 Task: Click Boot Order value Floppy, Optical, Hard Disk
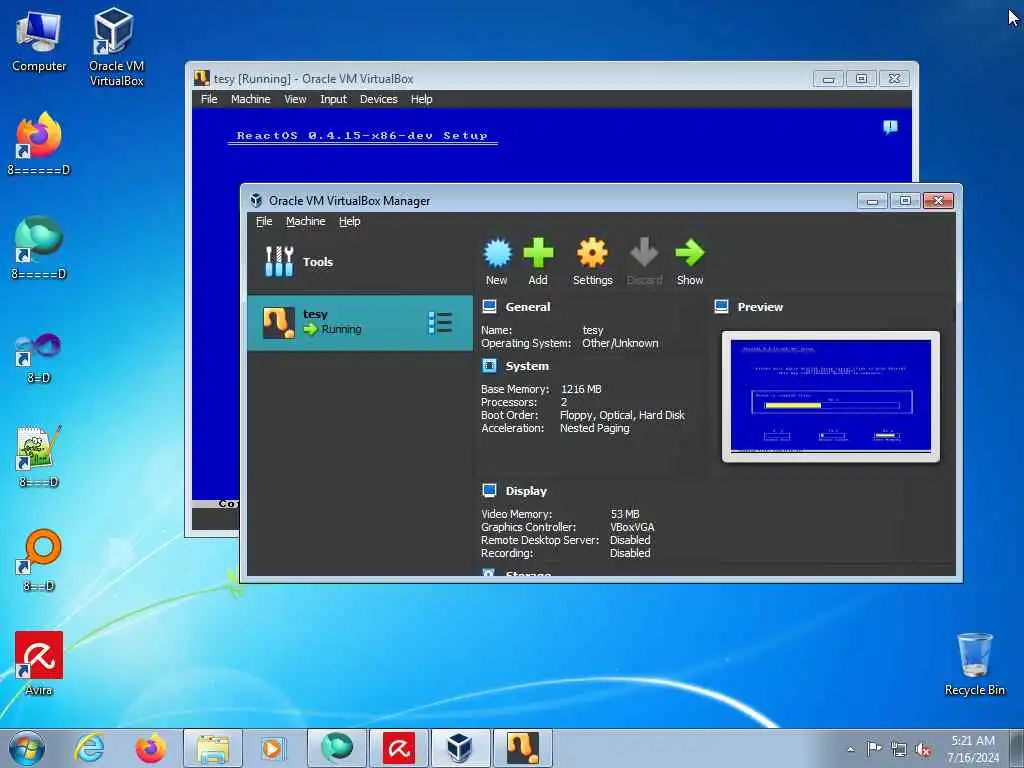(622, 415)
